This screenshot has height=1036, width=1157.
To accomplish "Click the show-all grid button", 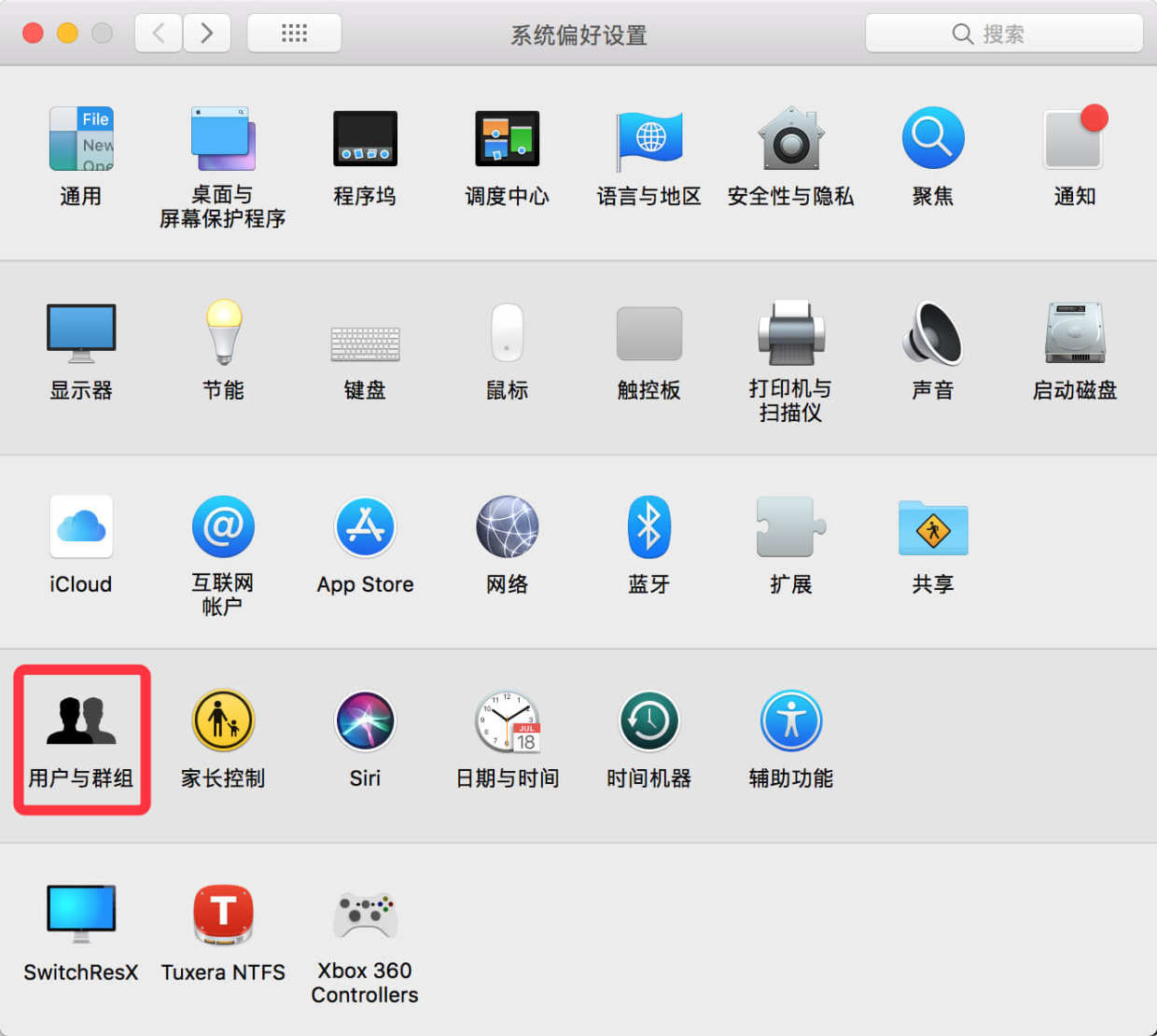I will coord(294,34).
